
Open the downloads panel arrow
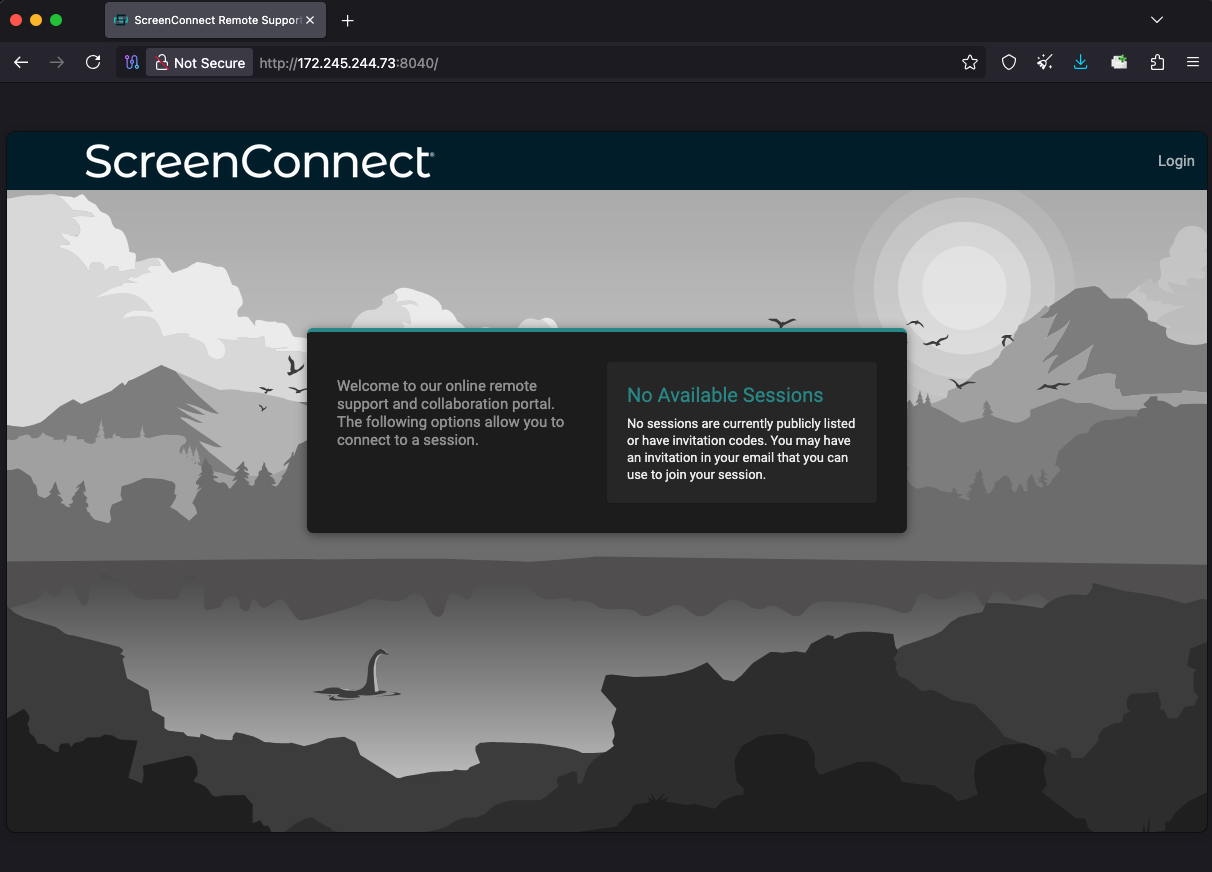tap(1080, 62)
